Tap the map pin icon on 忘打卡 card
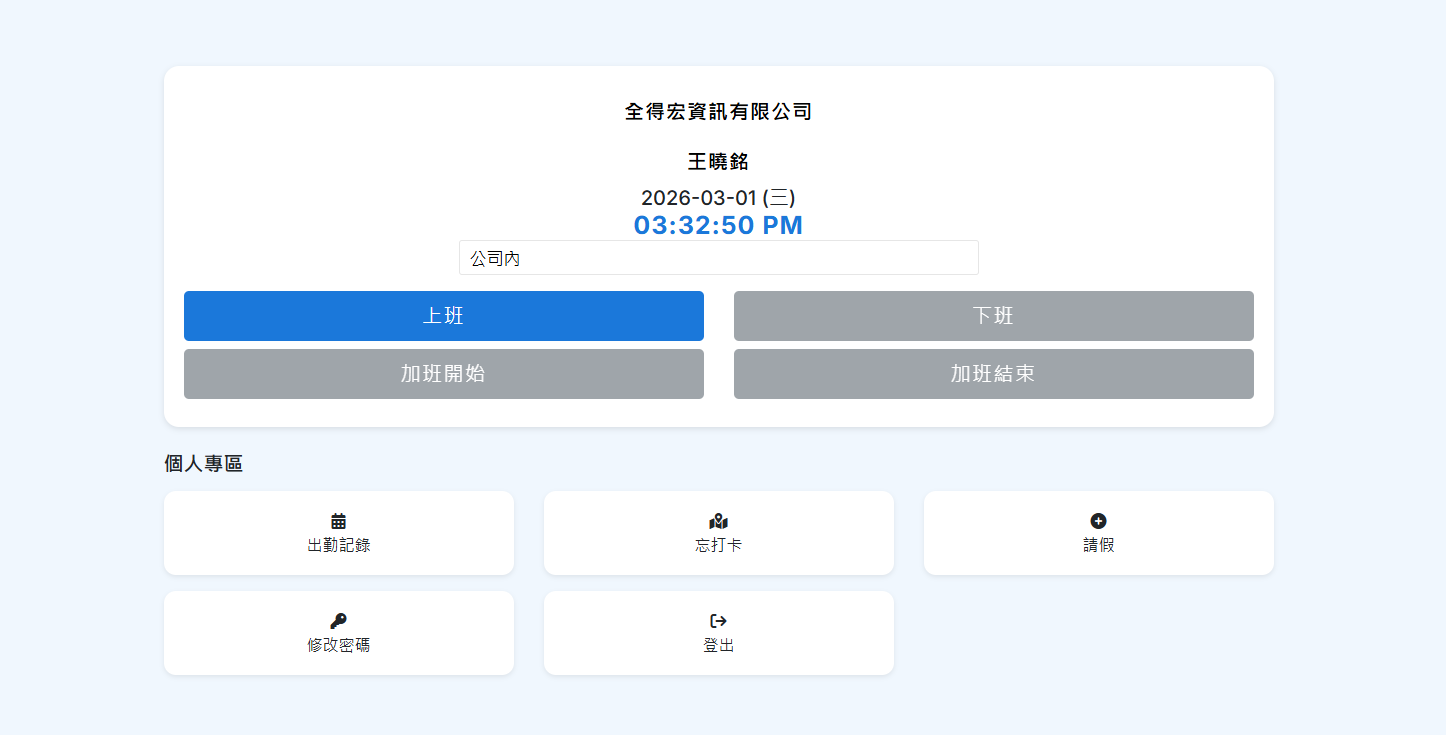The height and width of the screenshot is (735, 1446). tap(718, 520)
